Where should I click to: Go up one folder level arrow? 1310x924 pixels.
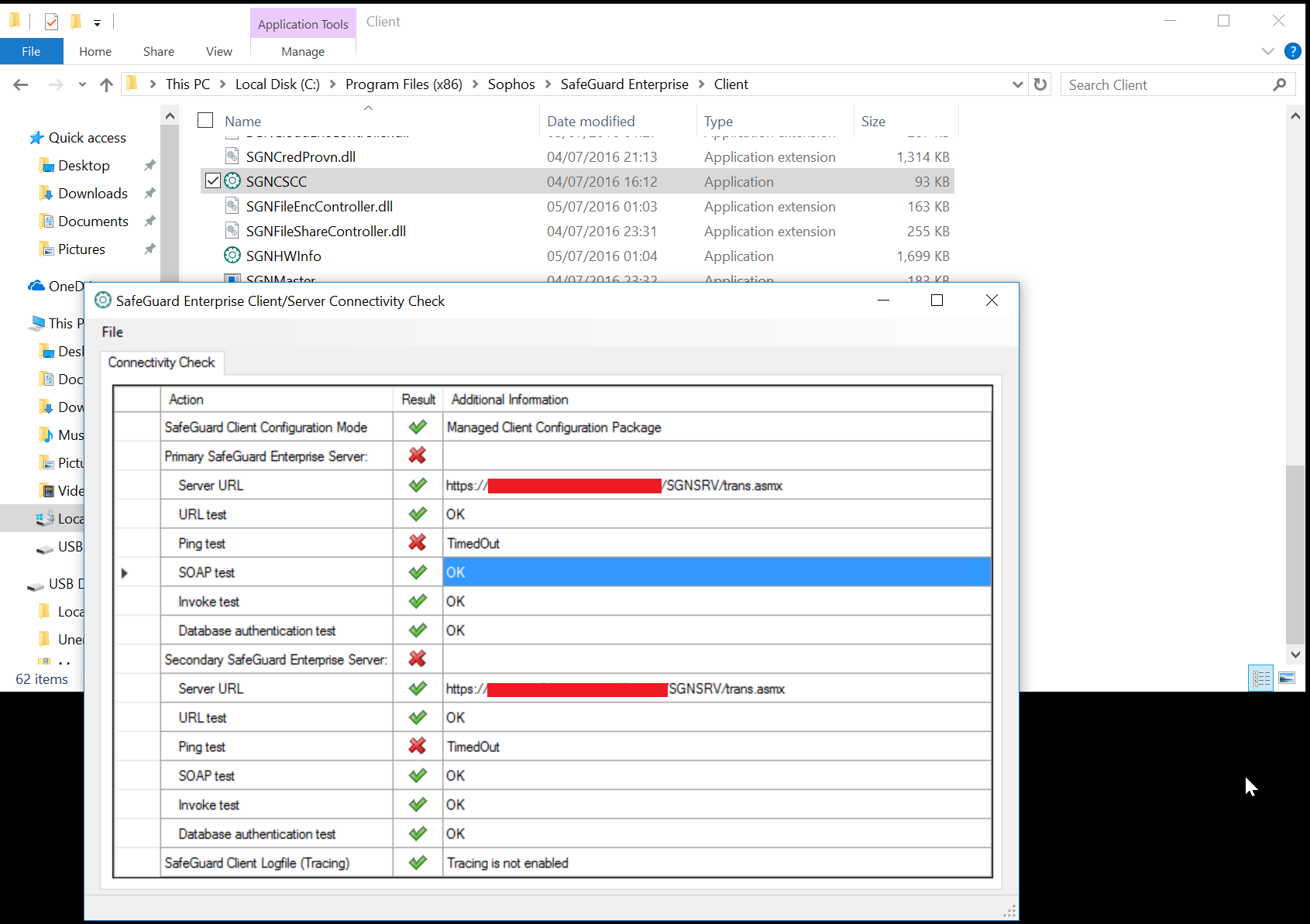pos(107,84)
